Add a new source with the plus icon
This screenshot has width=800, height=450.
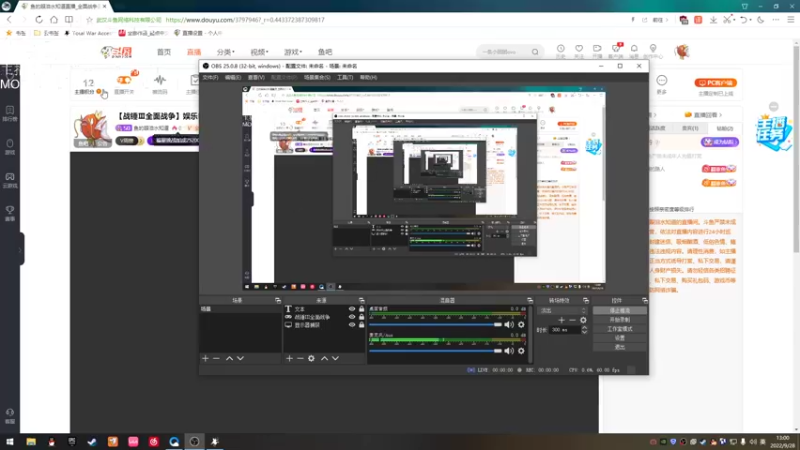[x=289, y=358]
